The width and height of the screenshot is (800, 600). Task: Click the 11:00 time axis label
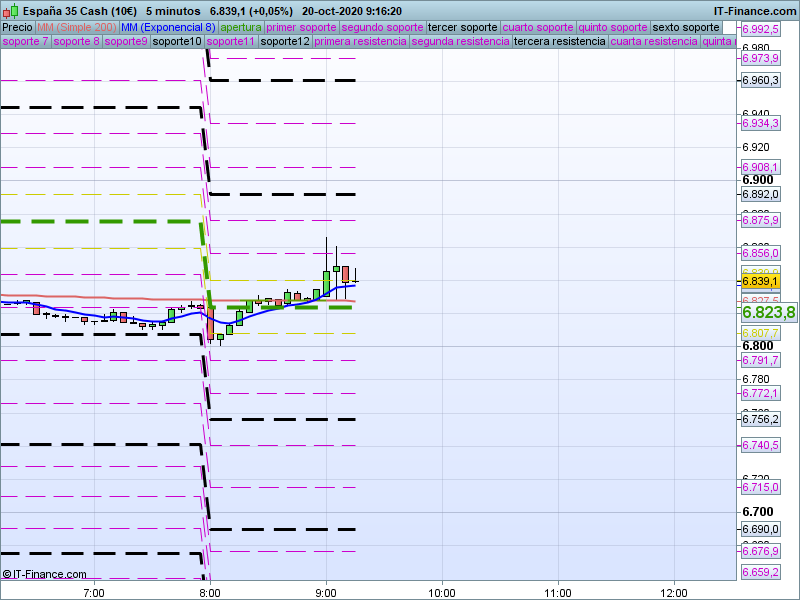(x=558, y=593)
